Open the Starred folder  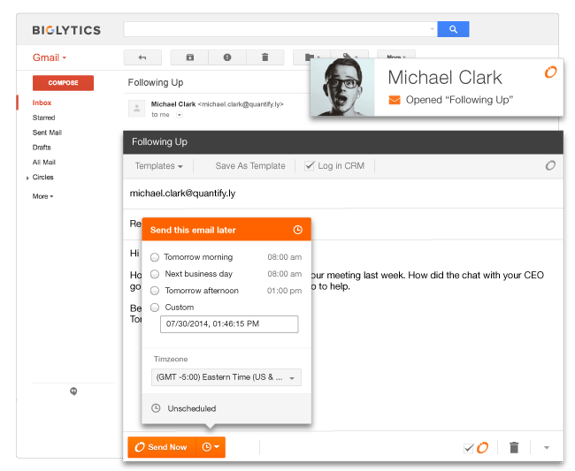point(44,117)
